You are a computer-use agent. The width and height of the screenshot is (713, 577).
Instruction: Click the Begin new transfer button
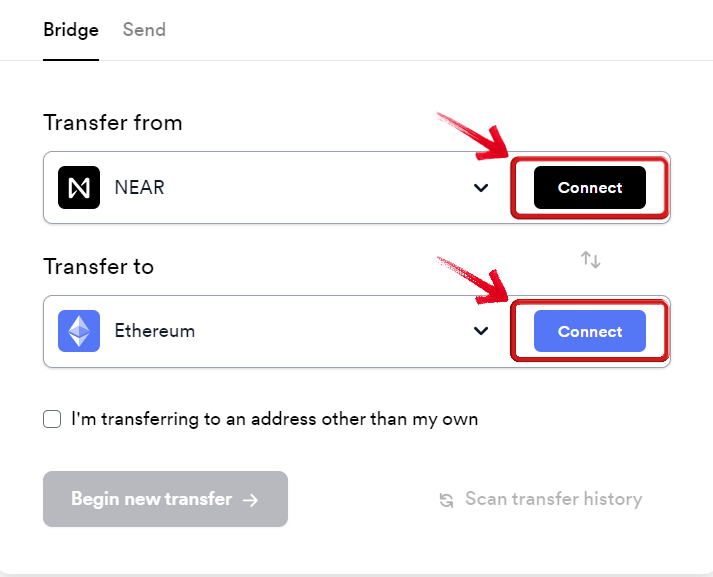[x=166, y=499]
